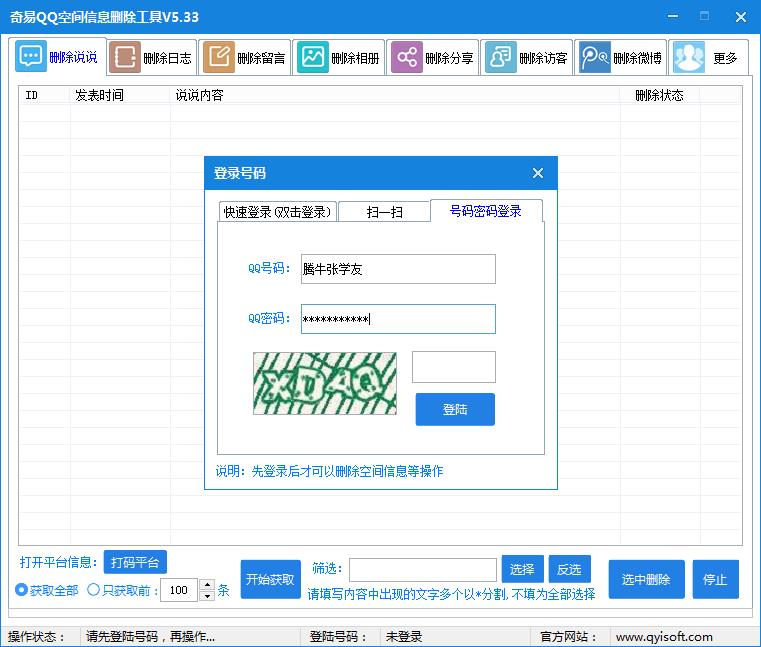This screenshot has width=761, height=647.
Task: Focus the captcha code input box
Action: click(453, 367)
